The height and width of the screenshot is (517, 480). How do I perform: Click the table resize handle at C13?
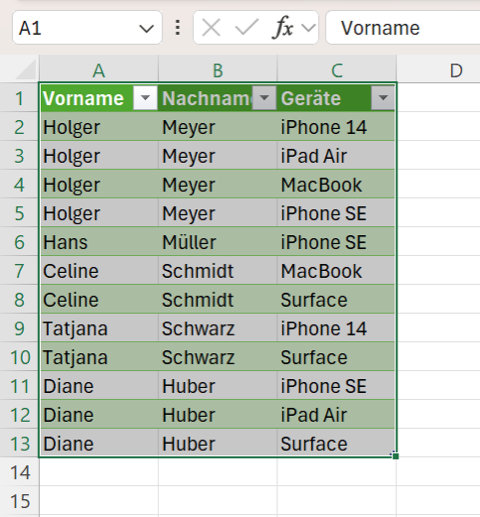[395, 455]
